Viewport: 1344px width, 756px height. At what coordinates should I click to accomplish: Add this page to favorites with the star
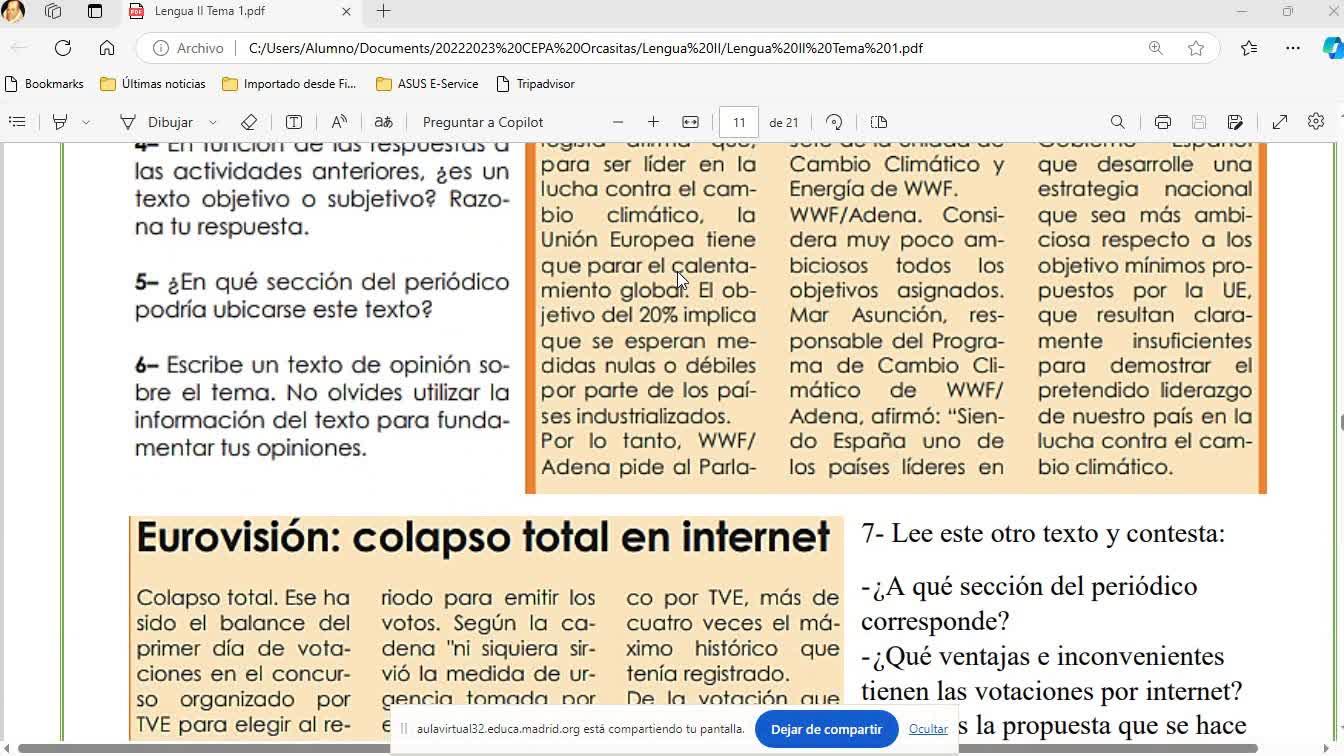pos(1196,48)
